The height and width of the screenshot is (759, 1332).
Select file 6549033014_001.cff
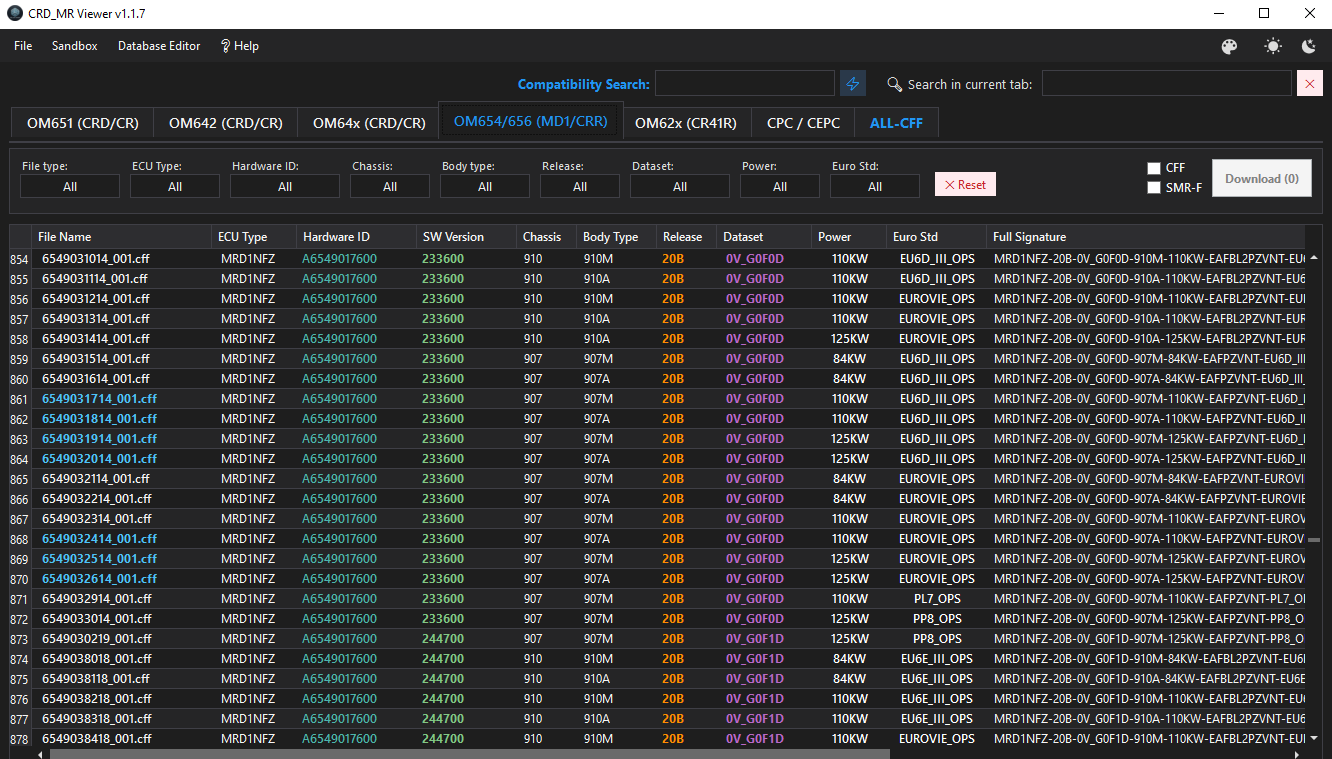pos(96,619)
